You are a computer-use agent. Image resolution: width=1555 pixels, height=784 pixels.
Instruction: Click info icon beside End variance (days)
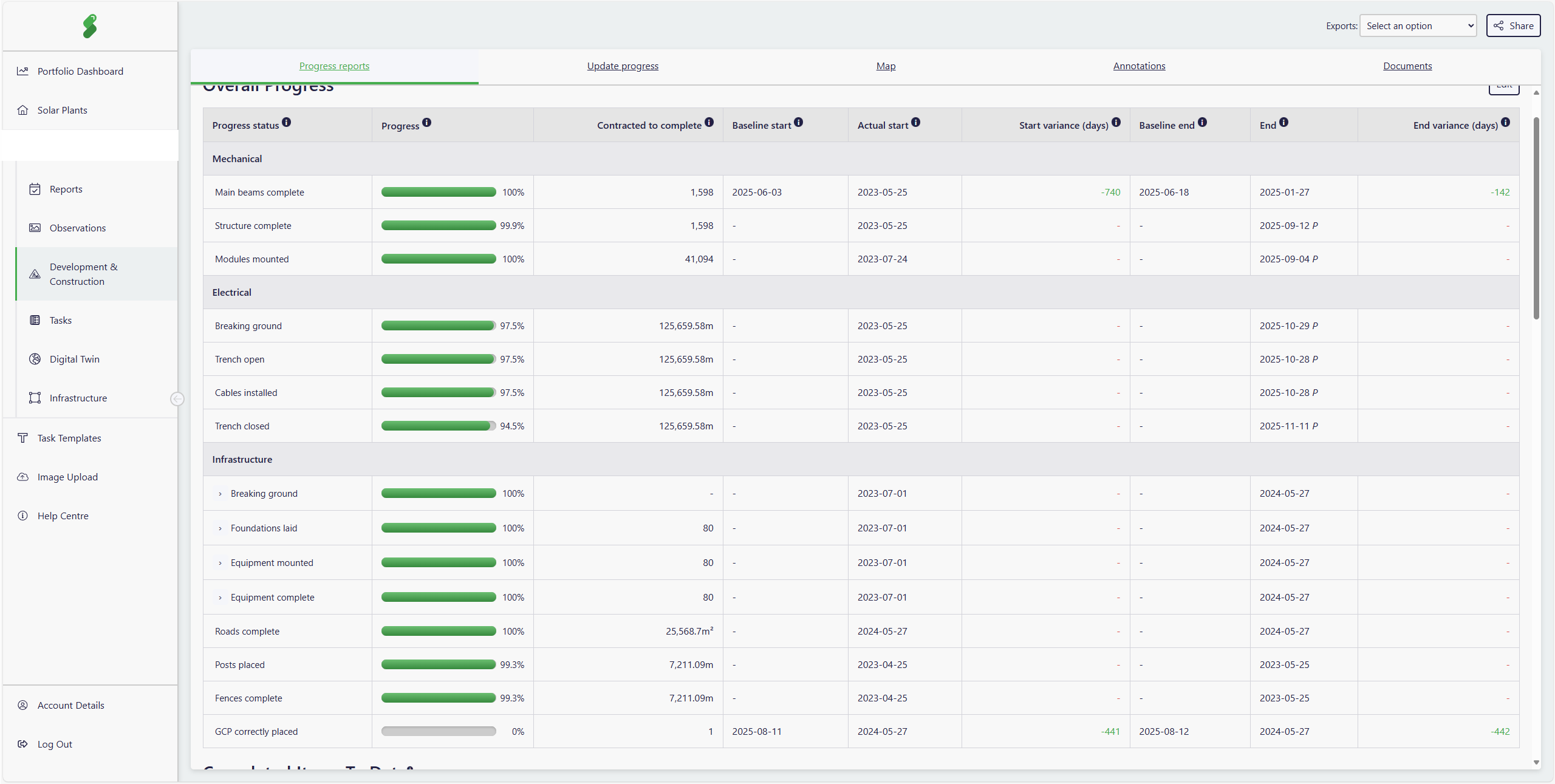tap(1506, 122)
